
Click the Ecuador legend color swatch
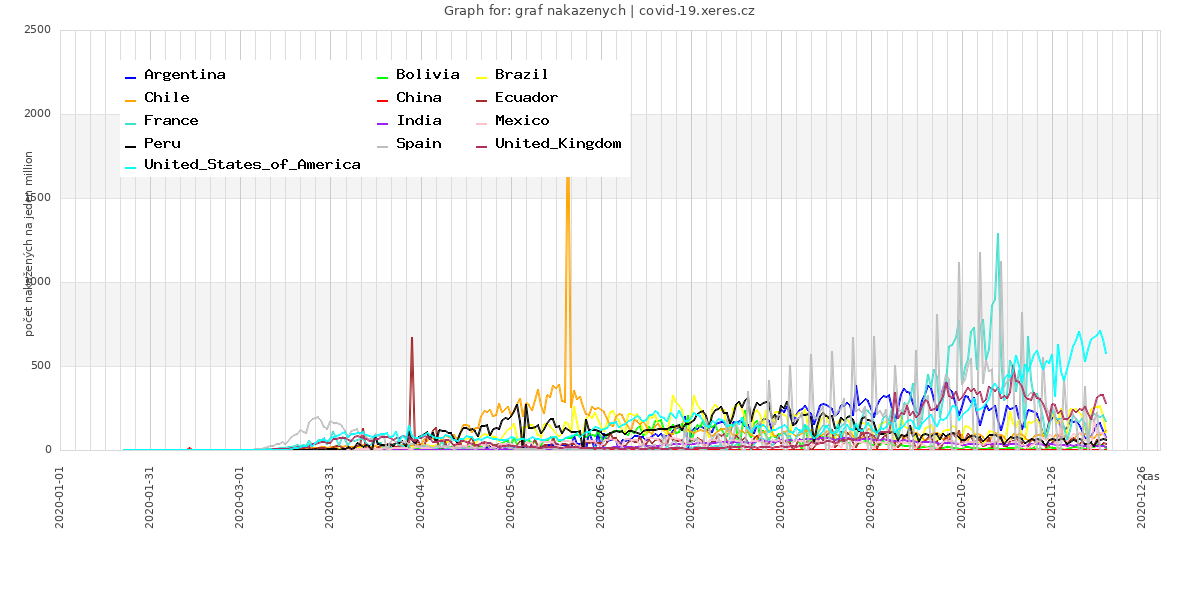[481, 100]
